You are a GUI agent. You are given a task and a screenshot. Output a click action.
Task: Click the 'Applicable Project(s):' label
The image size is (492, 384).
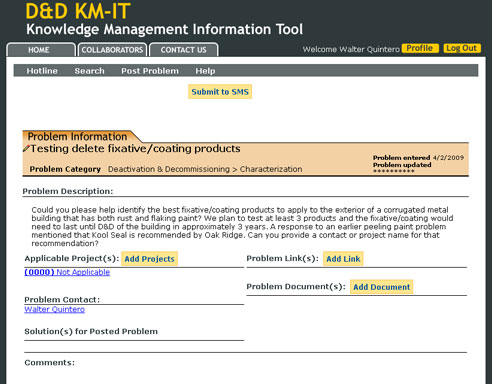72,258
